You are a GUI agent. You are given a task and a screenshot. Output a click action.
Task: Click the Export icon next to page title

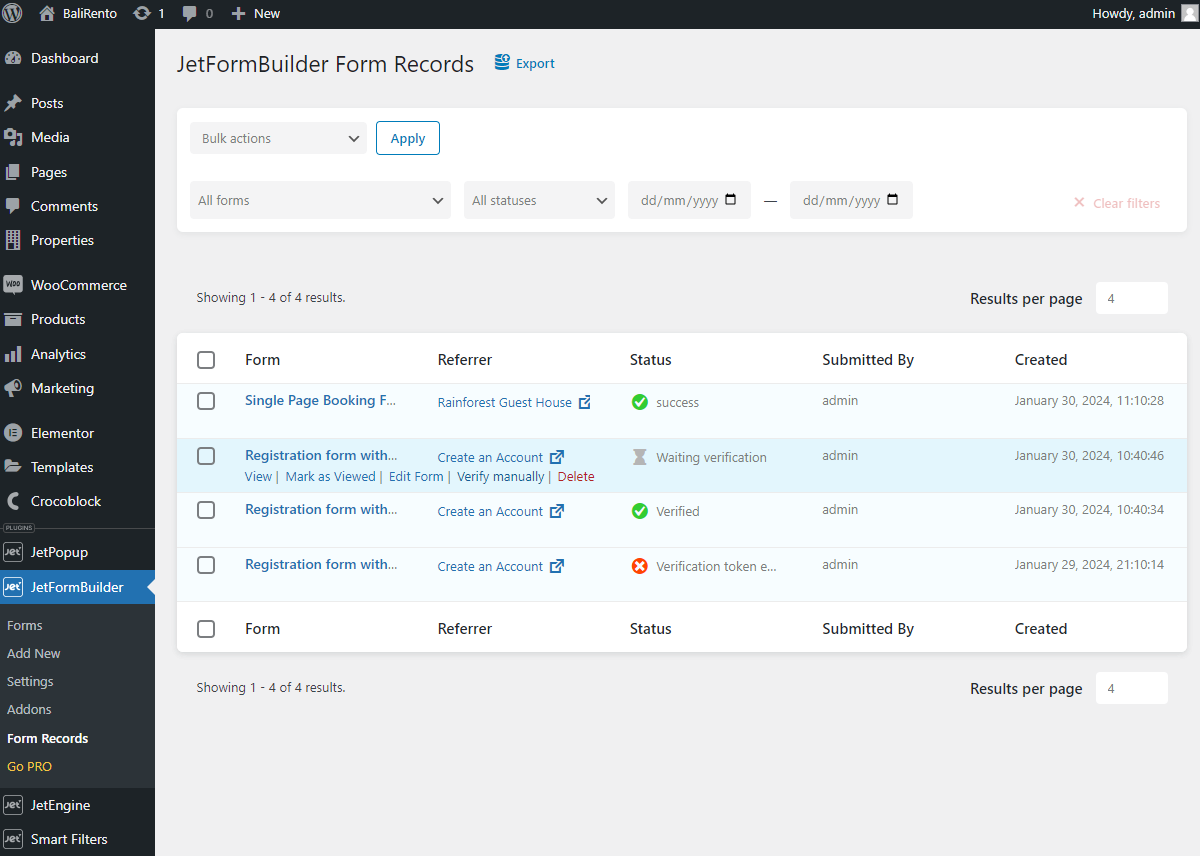click(501, 62)
